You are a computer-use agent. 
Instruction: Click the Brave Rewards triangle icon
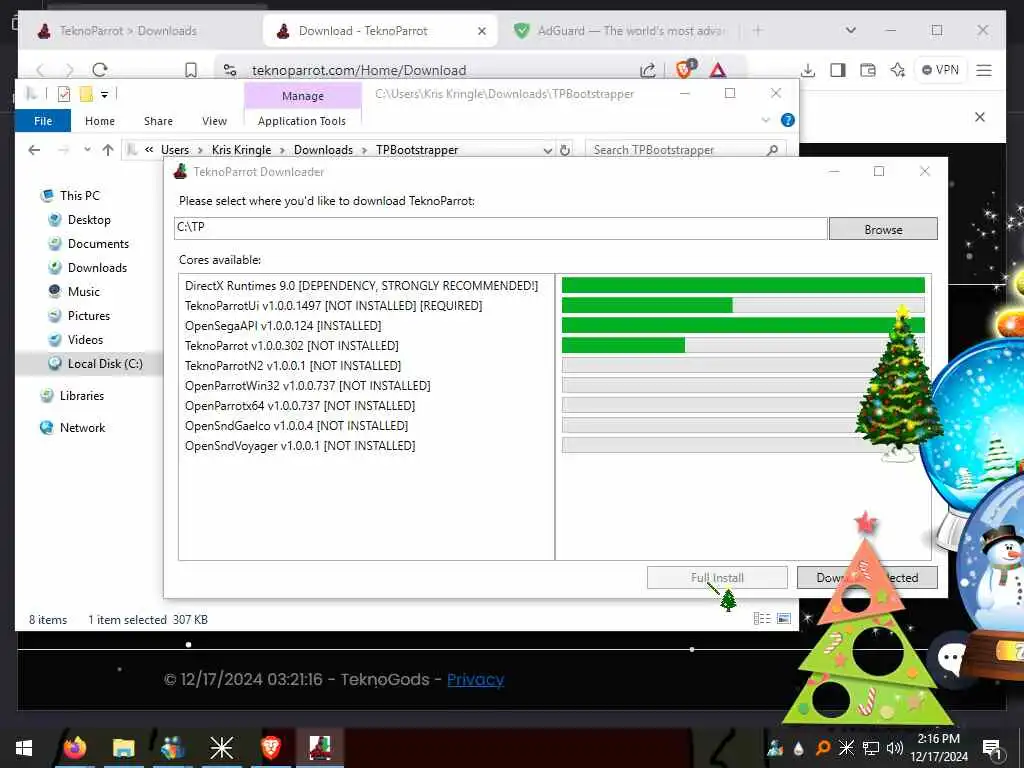(718, 70)
